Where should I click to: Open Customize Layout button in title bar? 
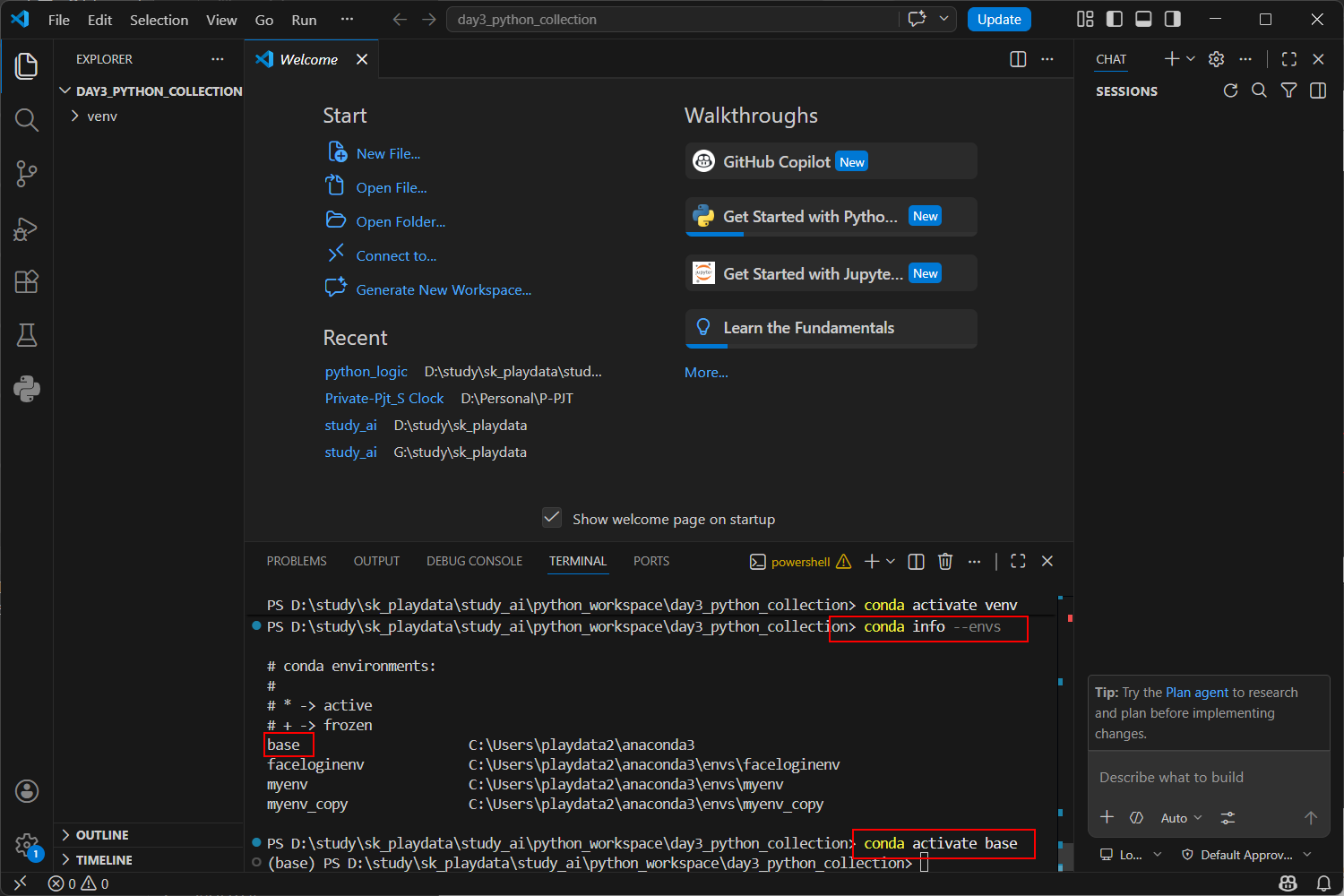(1085, 19)
